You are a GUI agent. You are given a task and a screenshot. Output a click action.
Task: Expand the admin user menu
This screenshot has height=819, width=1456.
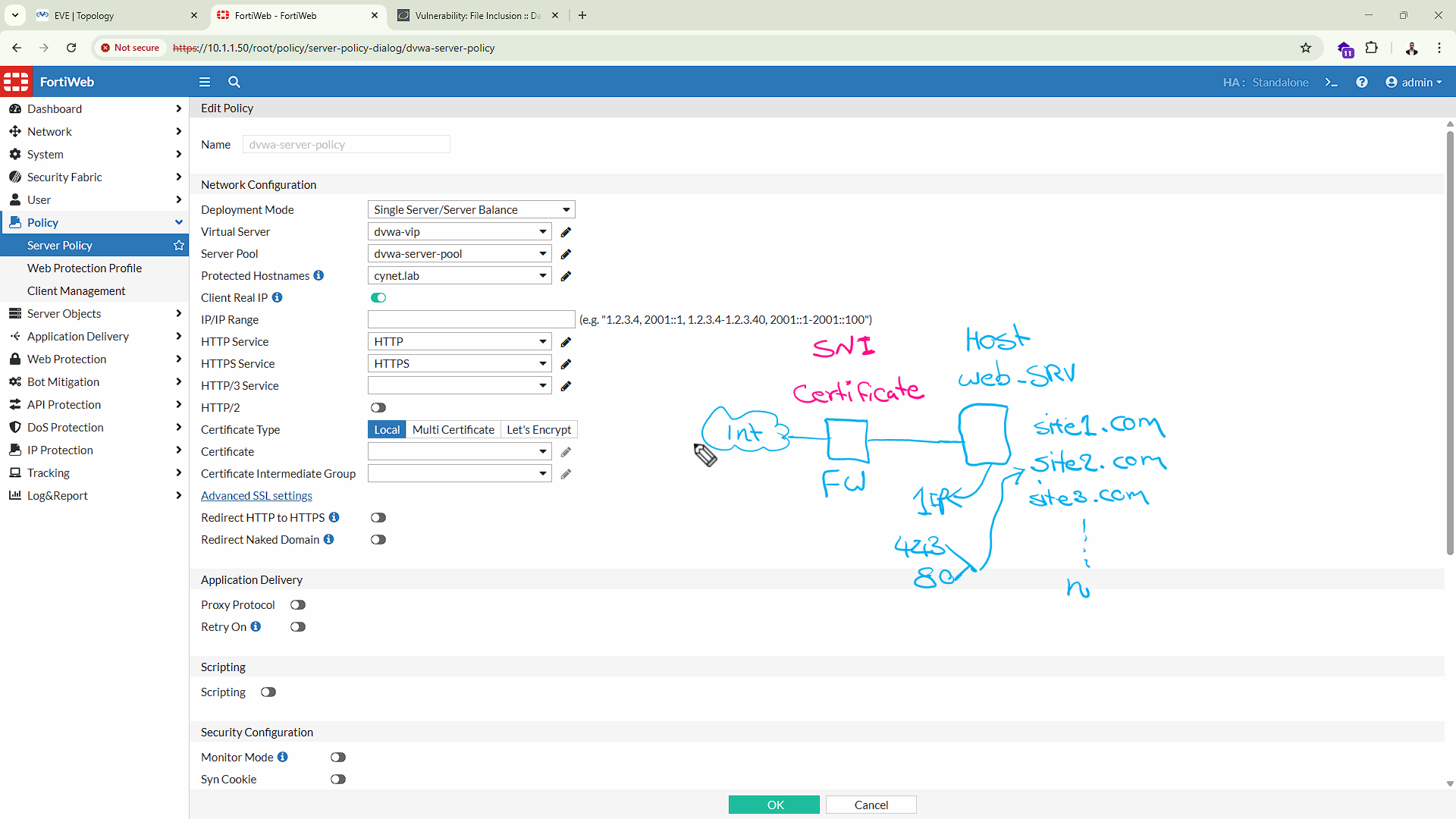point(1414,82)
